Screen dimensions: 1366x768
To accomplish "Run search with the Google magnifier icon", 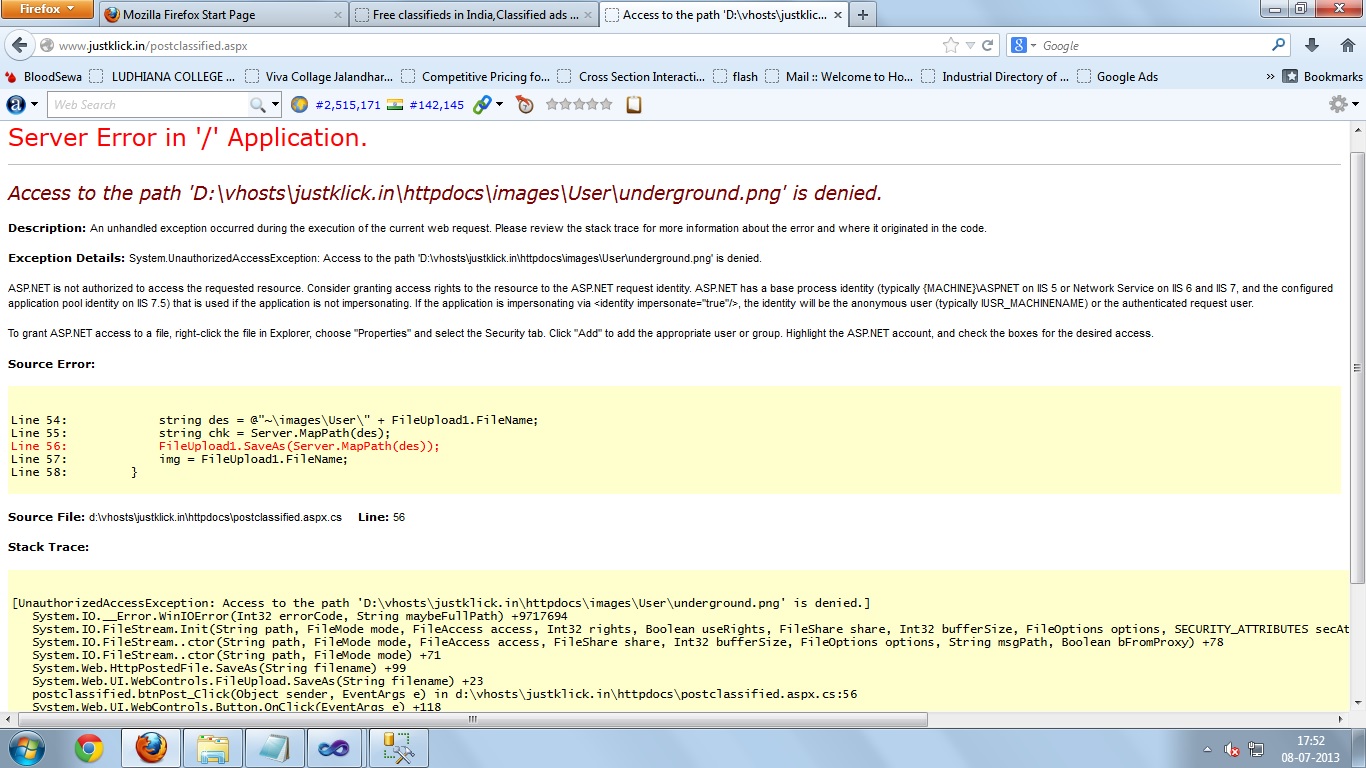I will point(1278,45).
